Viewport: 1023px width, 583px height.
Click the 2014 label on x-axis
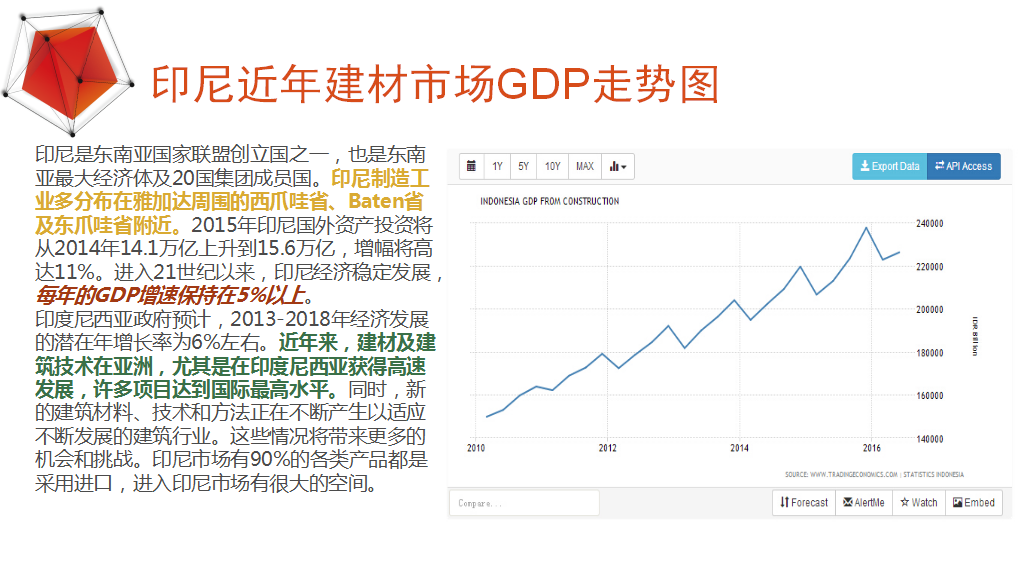(x=738, y=447)
